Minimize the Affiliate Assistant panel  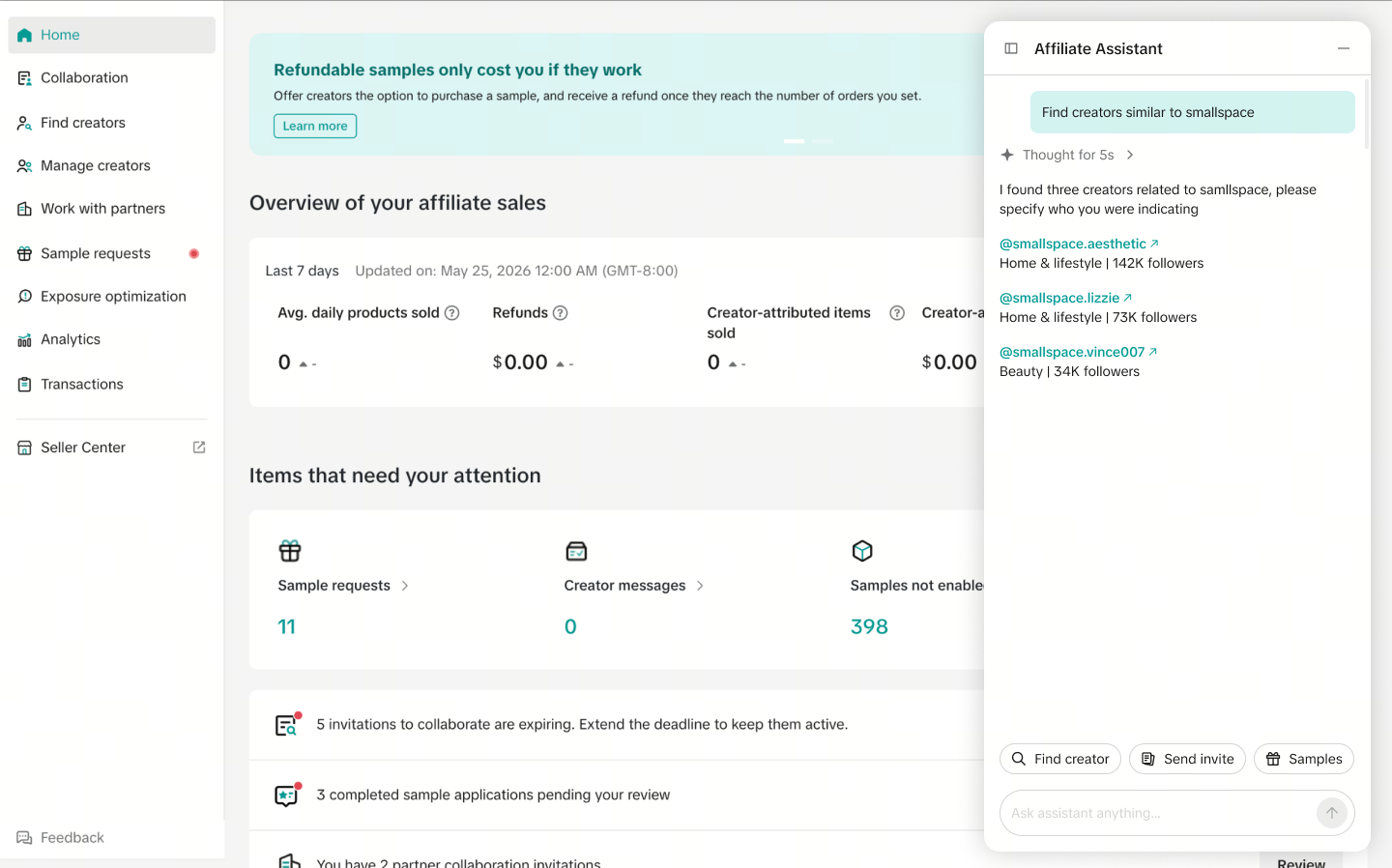1344,48
